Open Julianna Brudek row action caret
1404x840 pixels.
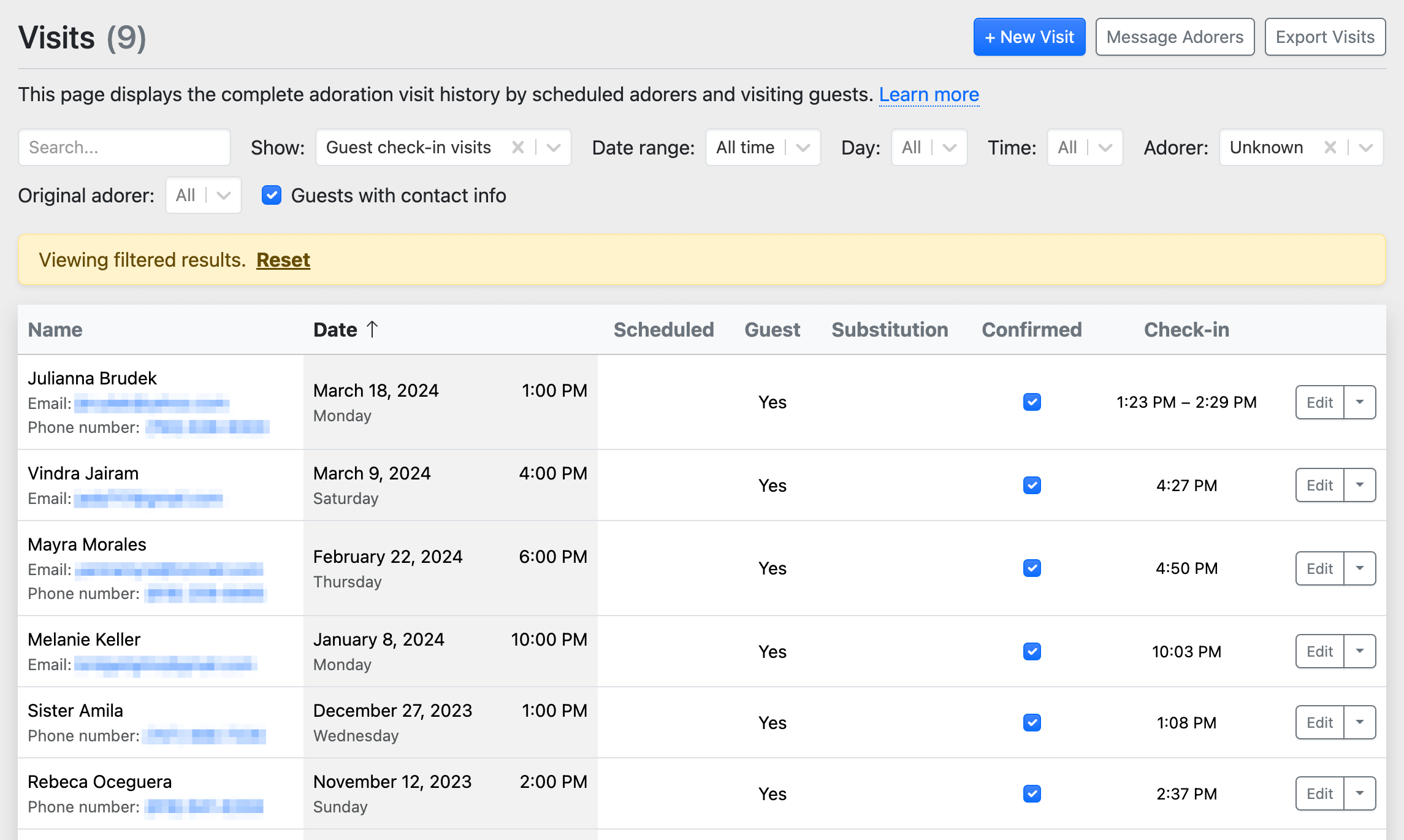[1359, 402]
